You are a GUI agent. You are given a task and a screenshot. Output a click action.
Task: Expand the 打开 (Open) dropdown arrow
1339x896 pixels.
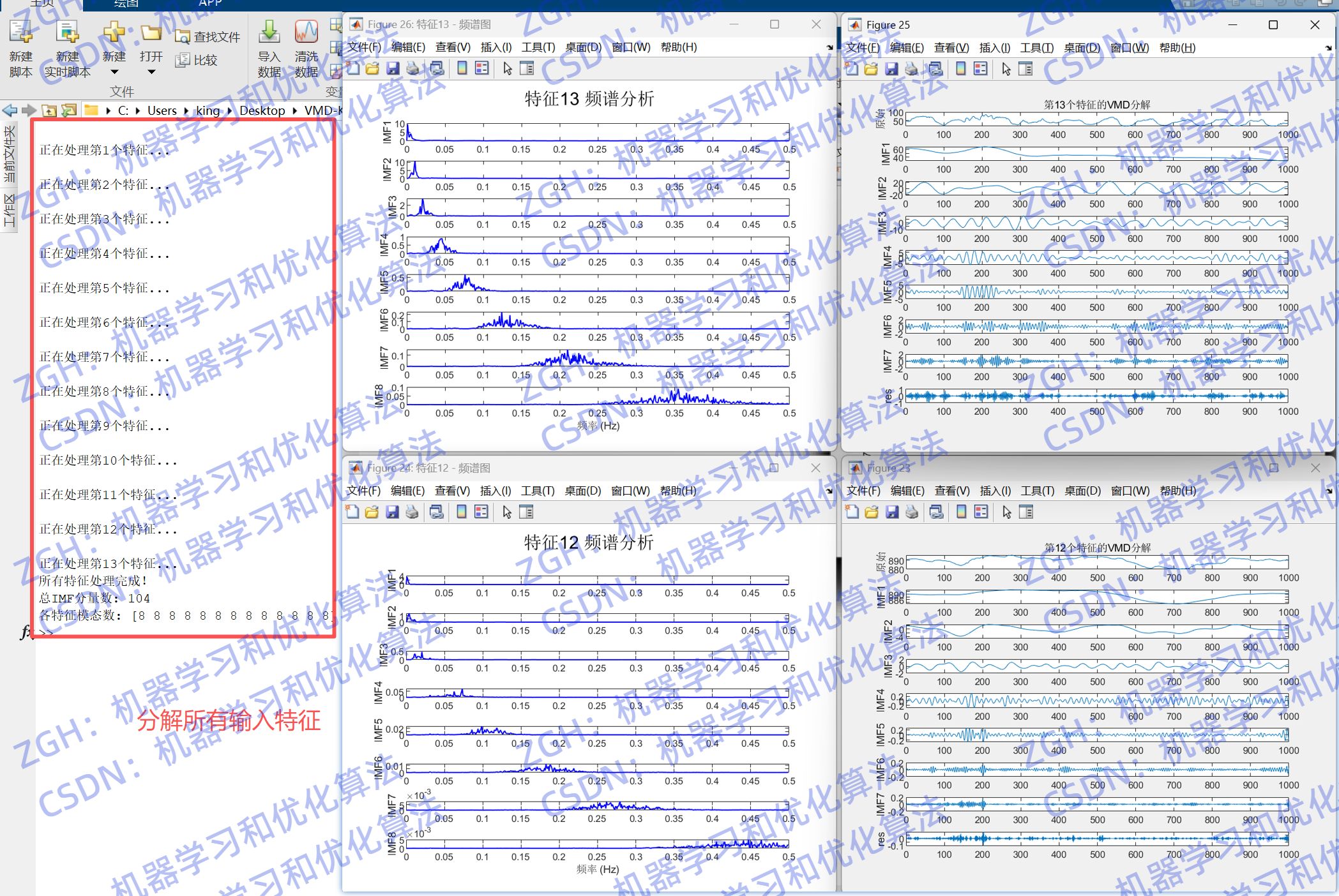tap(151, 72)
